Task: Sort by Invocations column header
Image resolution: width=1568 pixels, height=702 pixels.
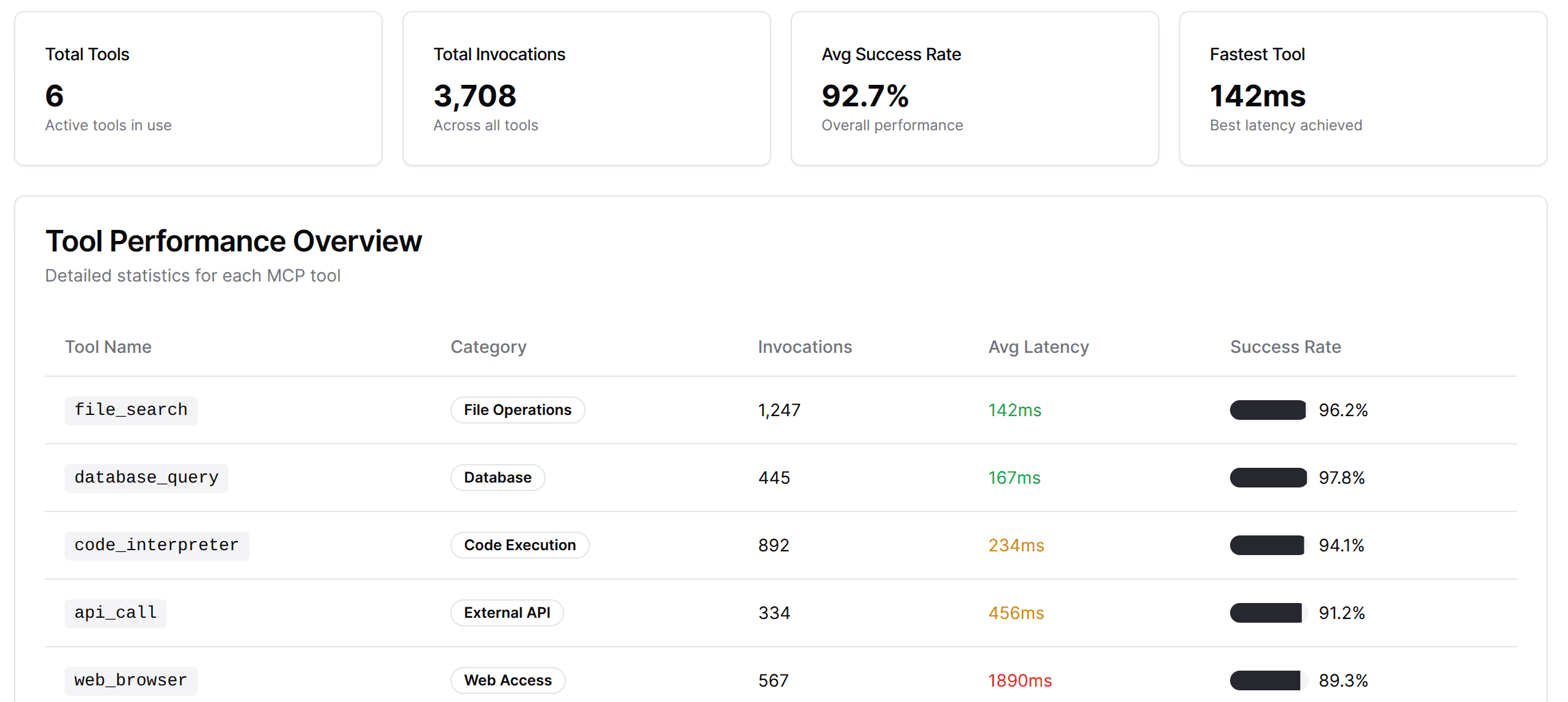Action: point(804,347)
